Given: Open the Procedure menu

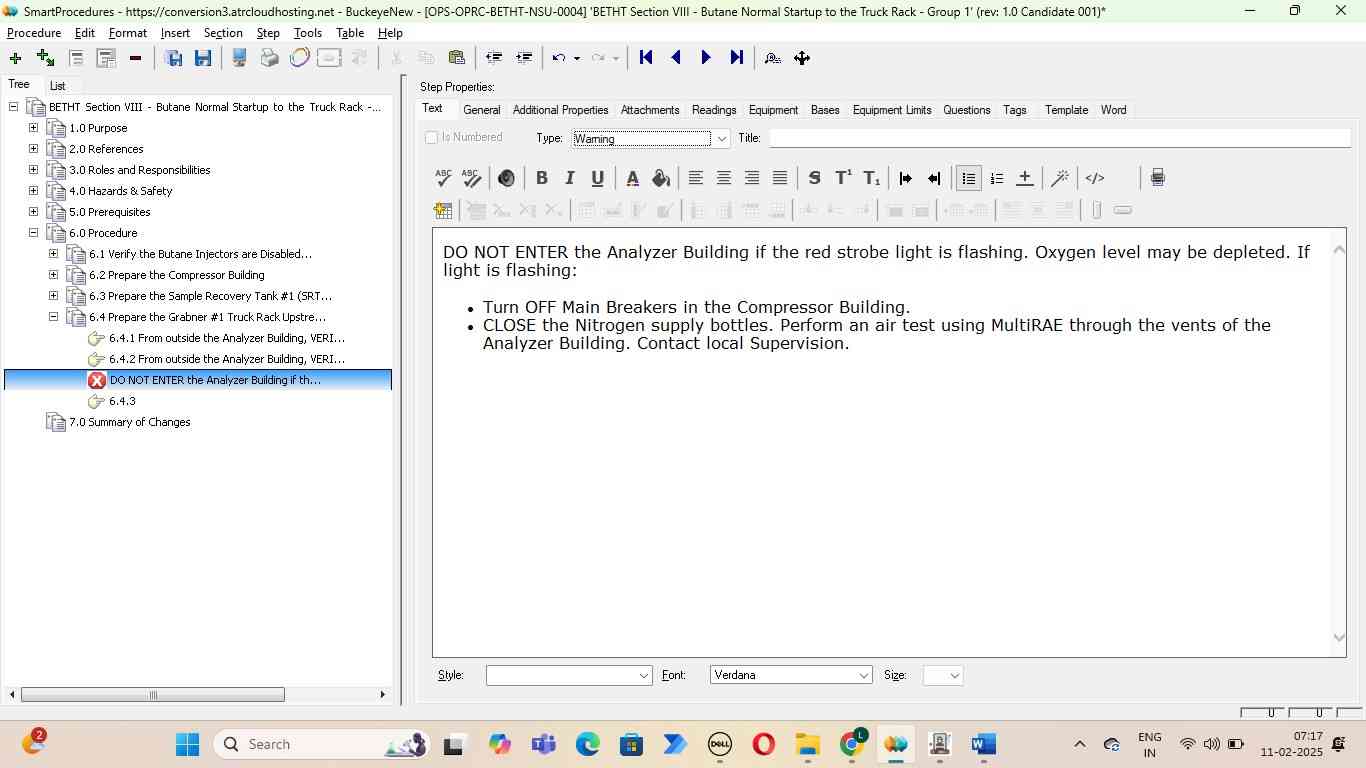Looking at the screenshot, I should 34,33.
